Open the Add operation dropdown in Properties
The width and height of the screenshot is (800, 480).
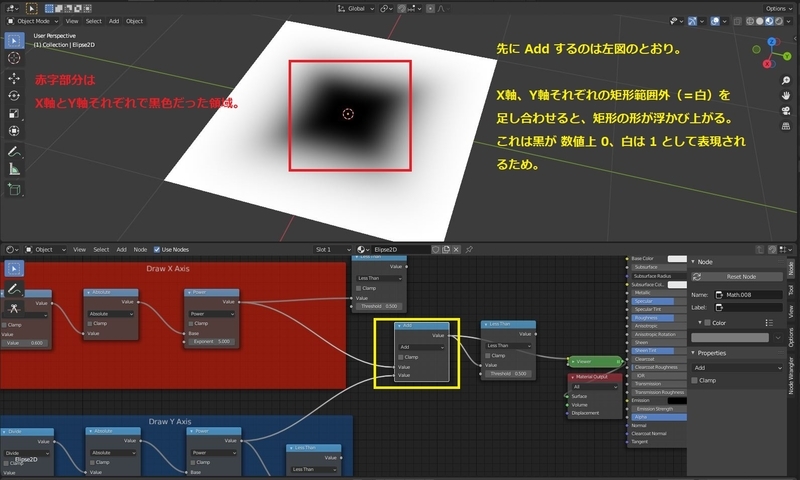[737, 368]
